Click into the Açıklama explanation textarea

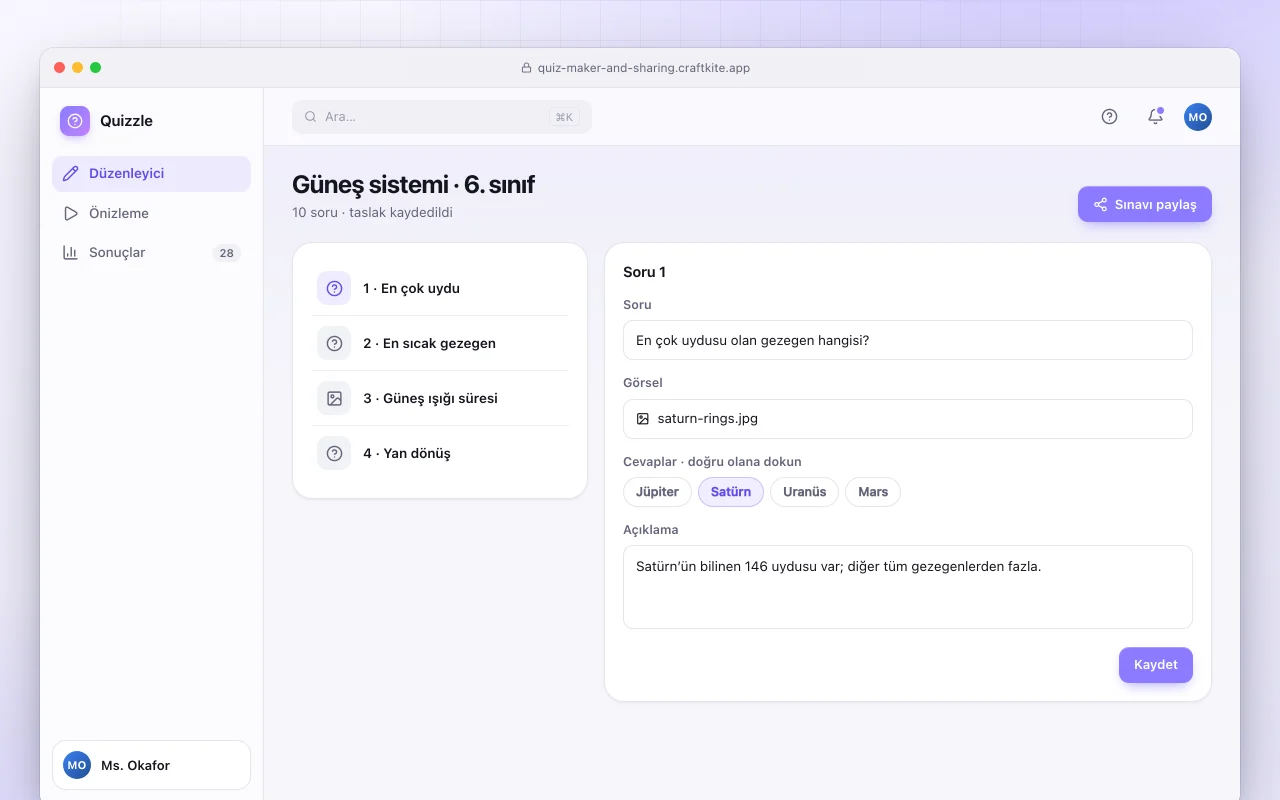[908, 587]
